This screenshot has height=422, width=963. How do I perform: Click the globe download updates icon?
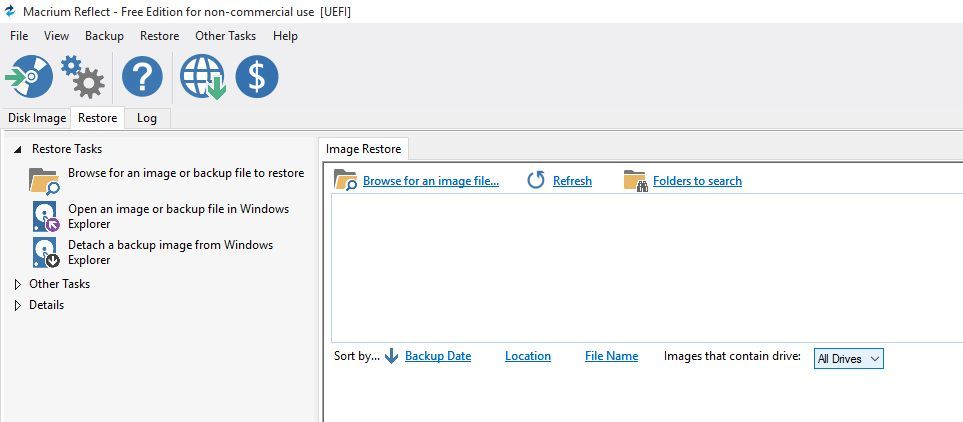202,77
